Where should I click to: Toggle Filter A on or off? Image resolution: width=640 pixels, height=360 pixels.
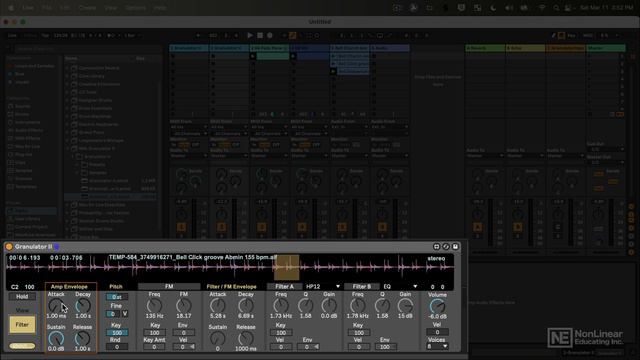click(x=284, y=287)
